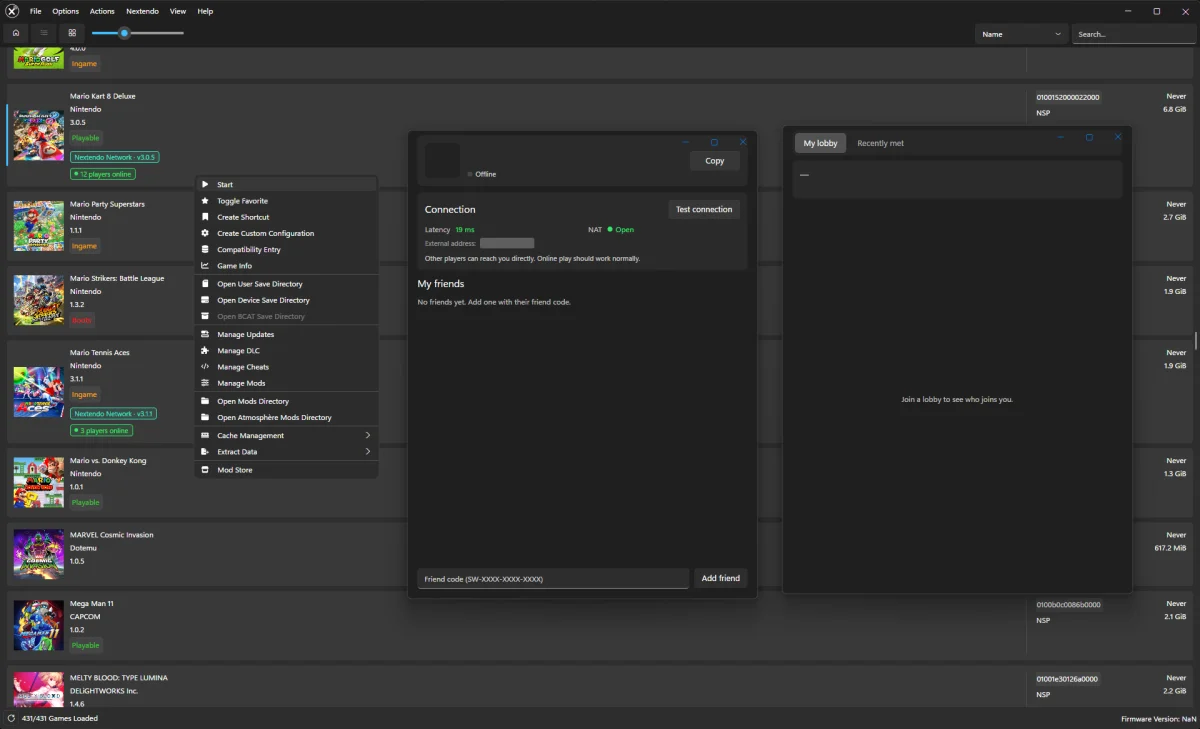This screenshot has height=729, width=1200.
Task: Select Mario Strikers Battle League cover thumbnail
Action: (39, 299)
